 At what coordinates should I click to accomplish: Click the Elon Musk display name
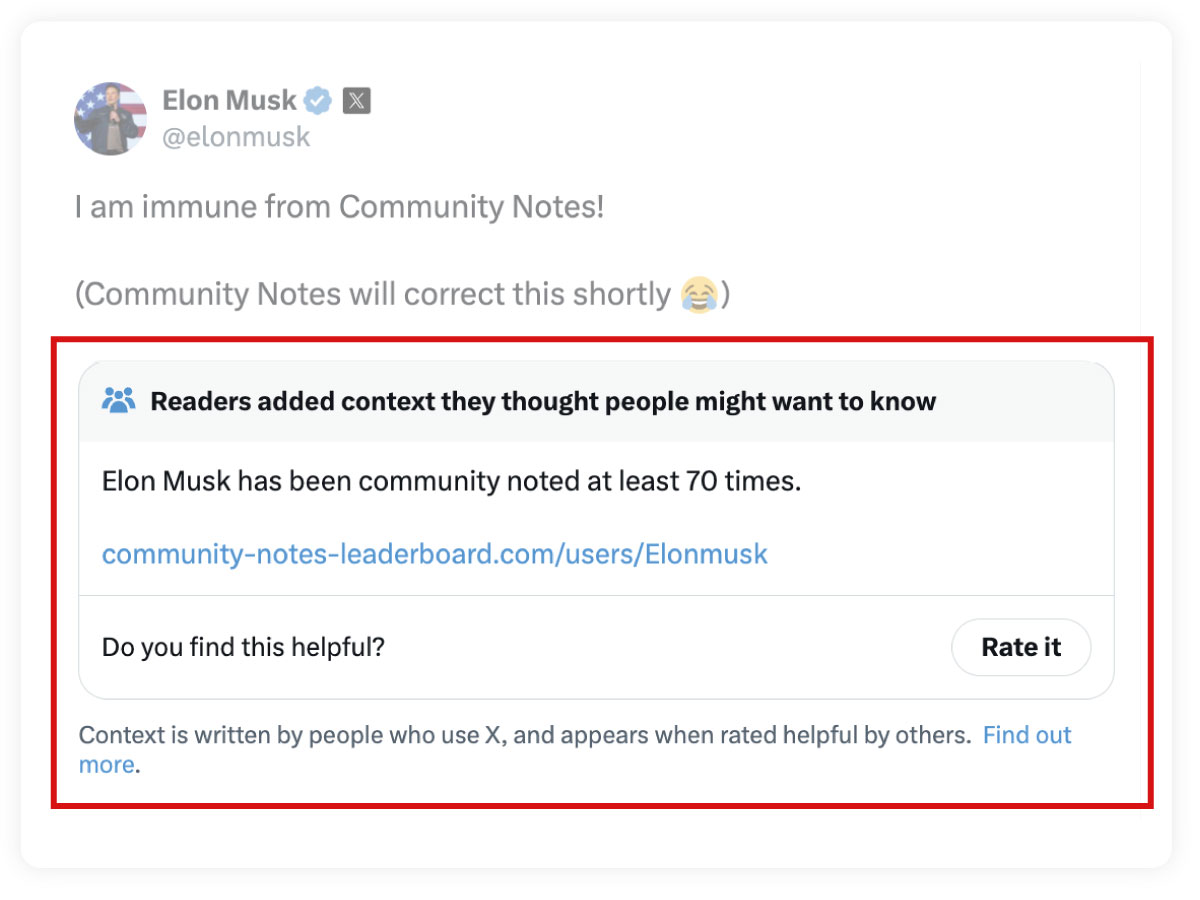tap(229, 100)
